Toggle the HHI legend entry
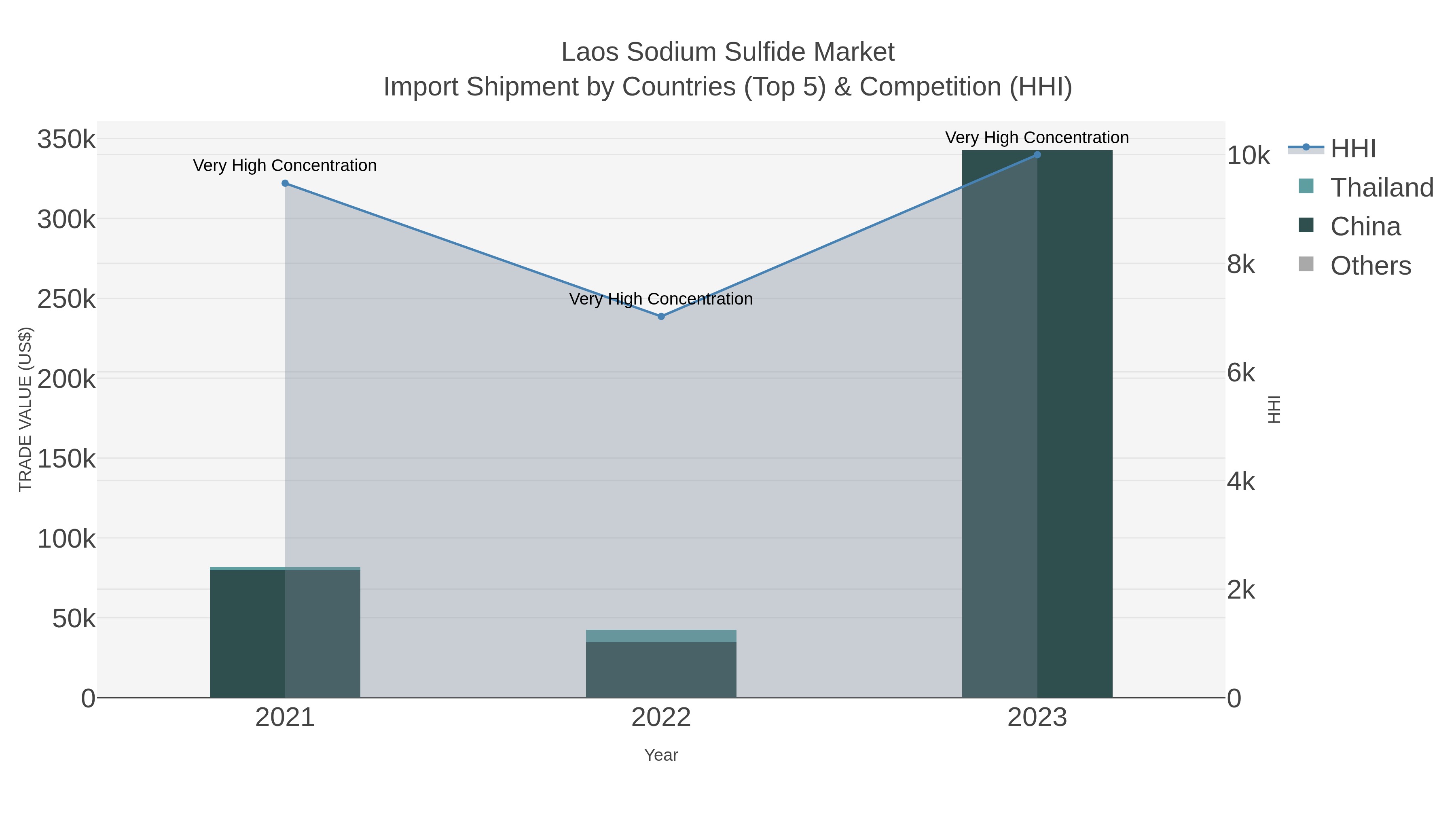 coord(1332,148)
